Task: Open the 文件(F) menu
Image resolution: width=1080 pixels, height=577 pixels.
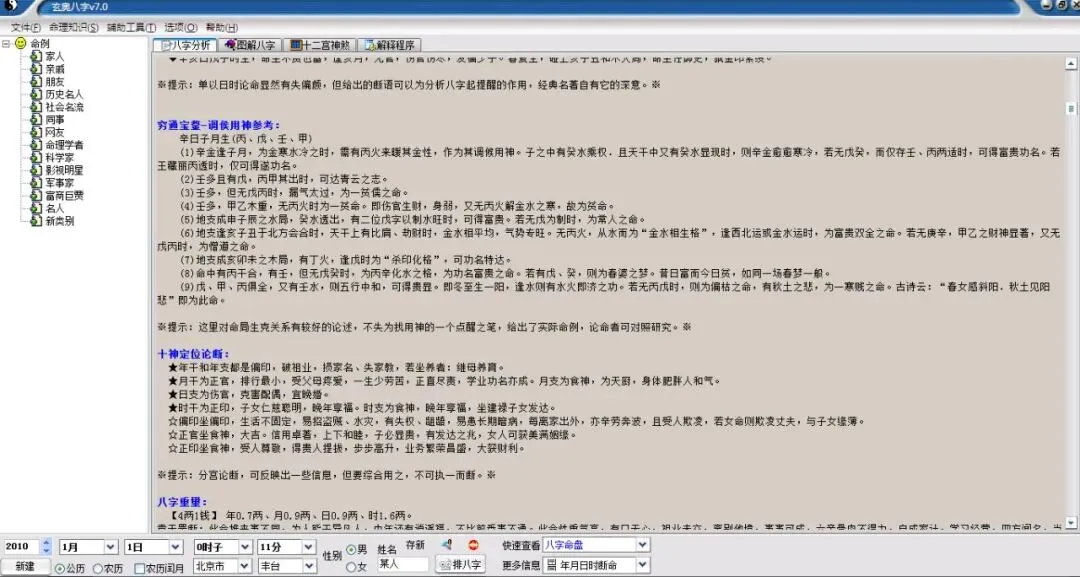Action: point(25,28)
